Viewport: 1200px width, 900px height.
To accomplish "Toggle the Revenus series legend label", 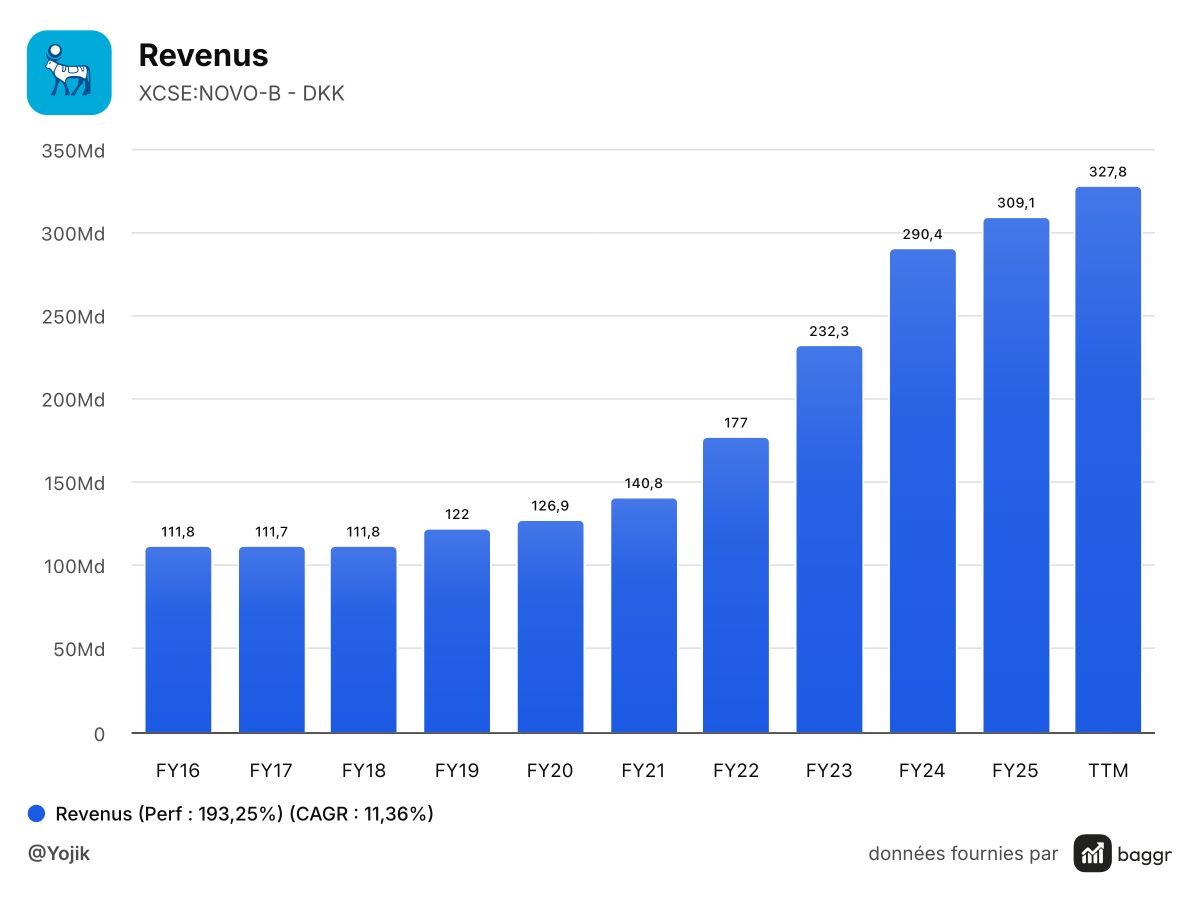I will click(x=244, y=814).
